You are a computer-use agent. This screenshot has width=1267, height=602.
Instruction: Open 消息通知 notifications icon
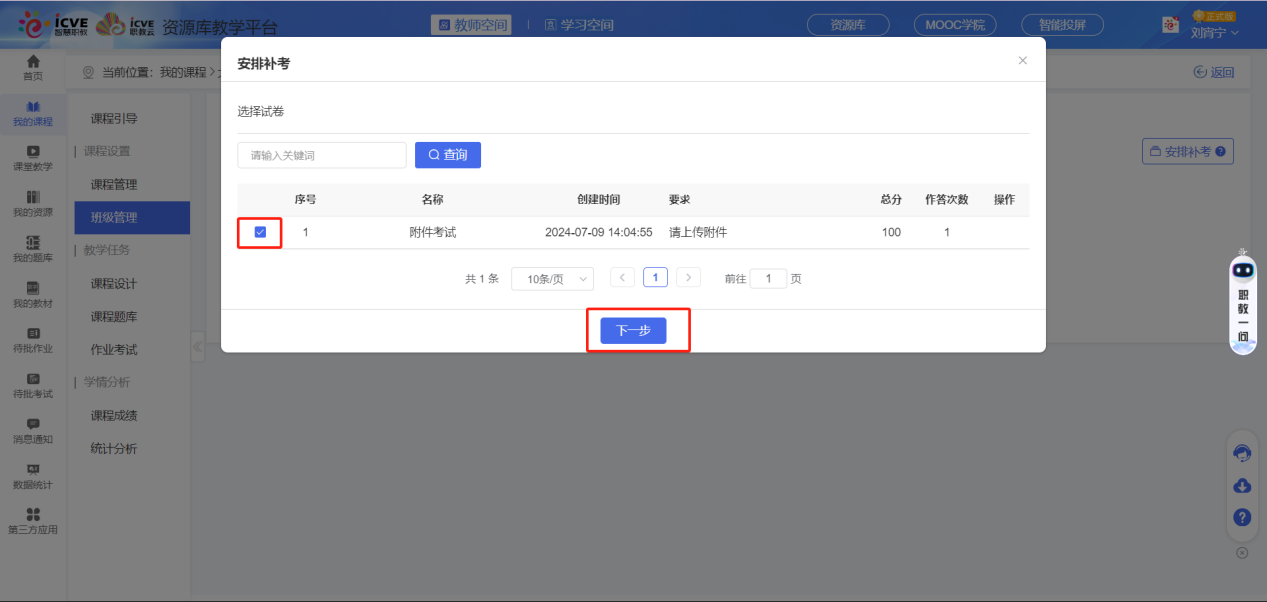tap(33, 428)
